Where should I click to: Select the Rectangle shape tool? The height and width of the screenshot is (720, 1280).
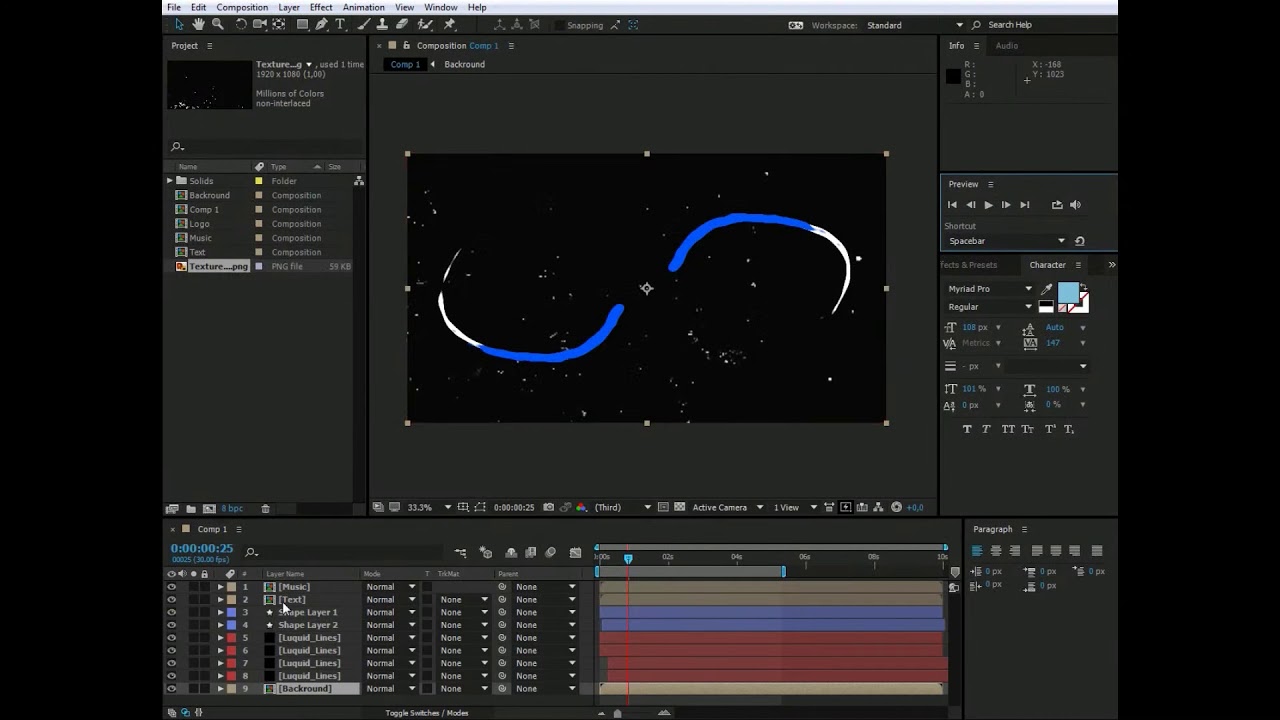[x=302, y=24]
